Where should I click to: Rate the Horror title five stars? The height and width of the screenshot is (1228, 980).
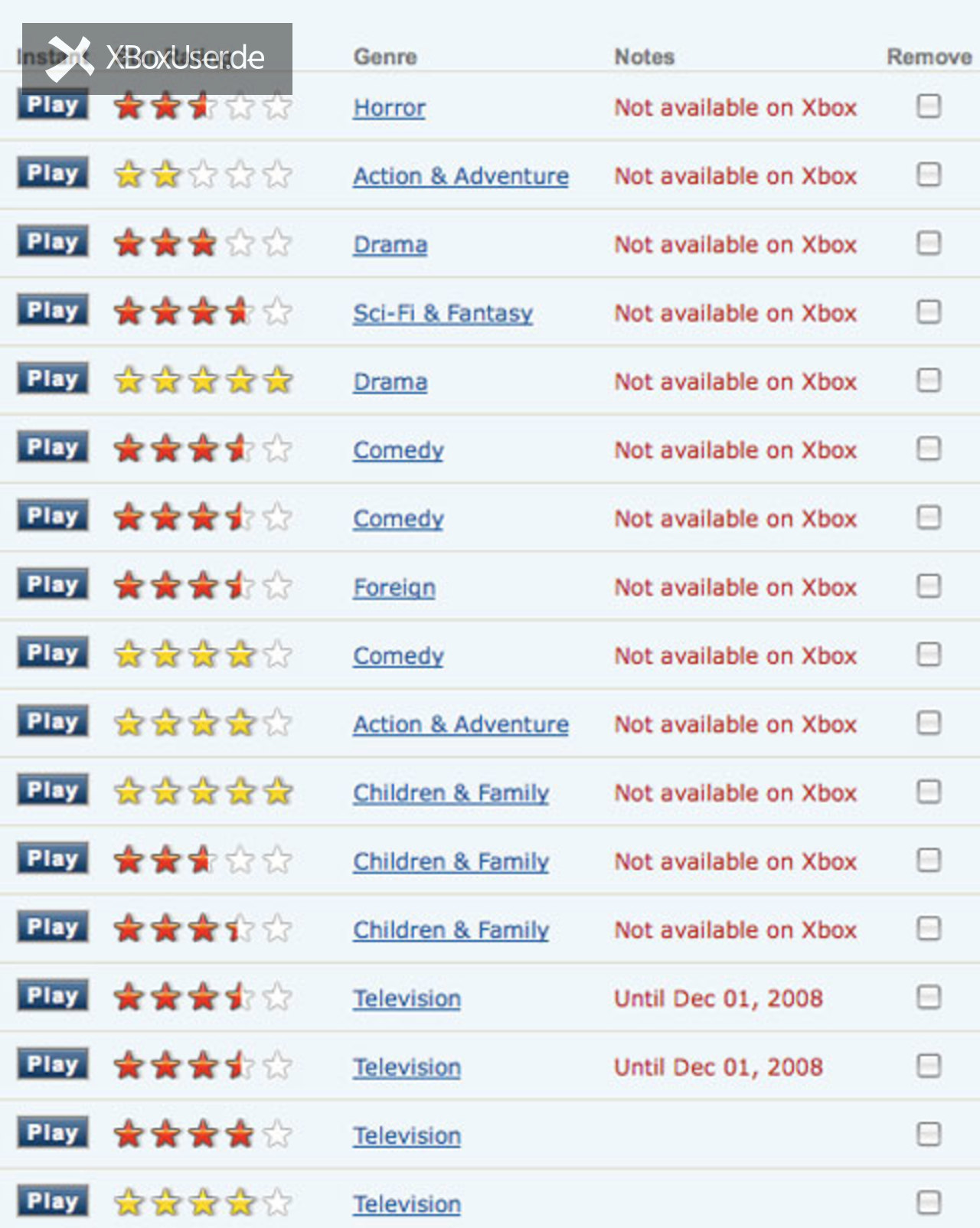277,106
